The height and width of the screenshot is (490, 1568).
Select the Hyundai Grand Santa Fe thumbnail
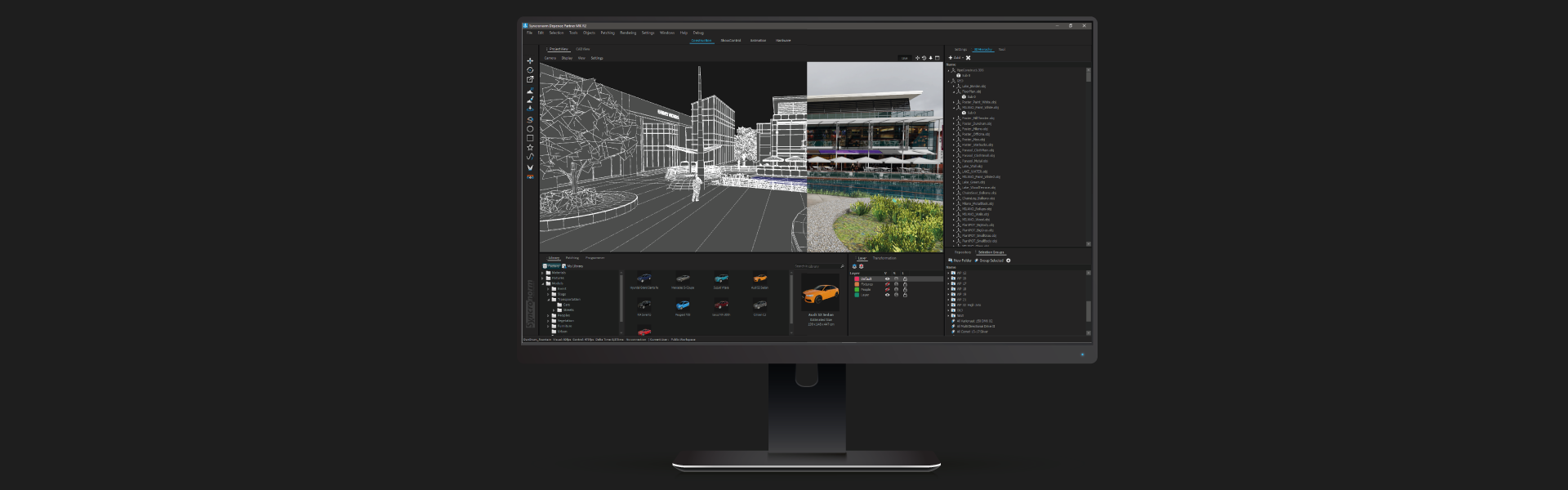click(644, 278)
